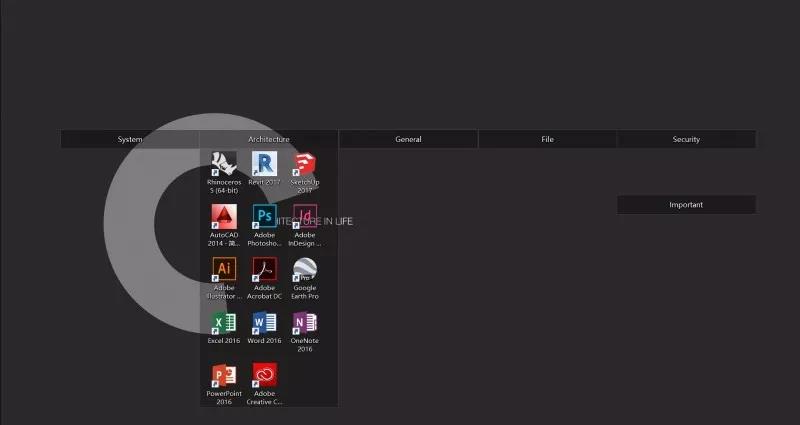Select the Google Earth Pro shortcut
800x425 pixels.
pos(305,270)
